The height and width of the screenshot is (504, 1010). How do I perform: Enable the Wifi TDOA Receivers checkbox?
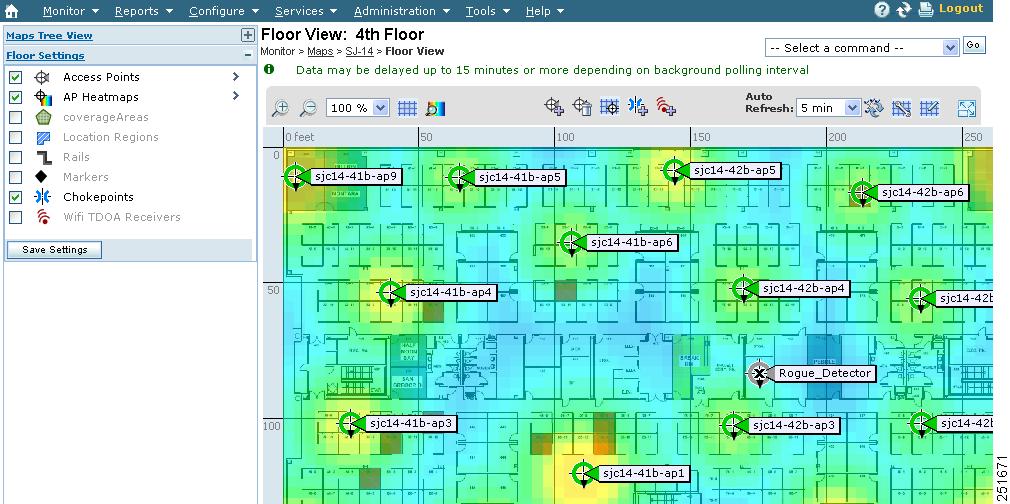[16, 217]
